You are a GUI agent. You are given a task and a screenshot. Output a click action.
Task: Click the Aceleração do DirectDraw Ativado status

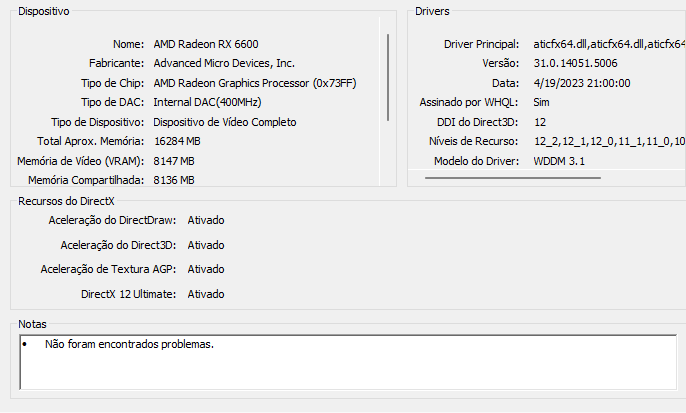206,220
